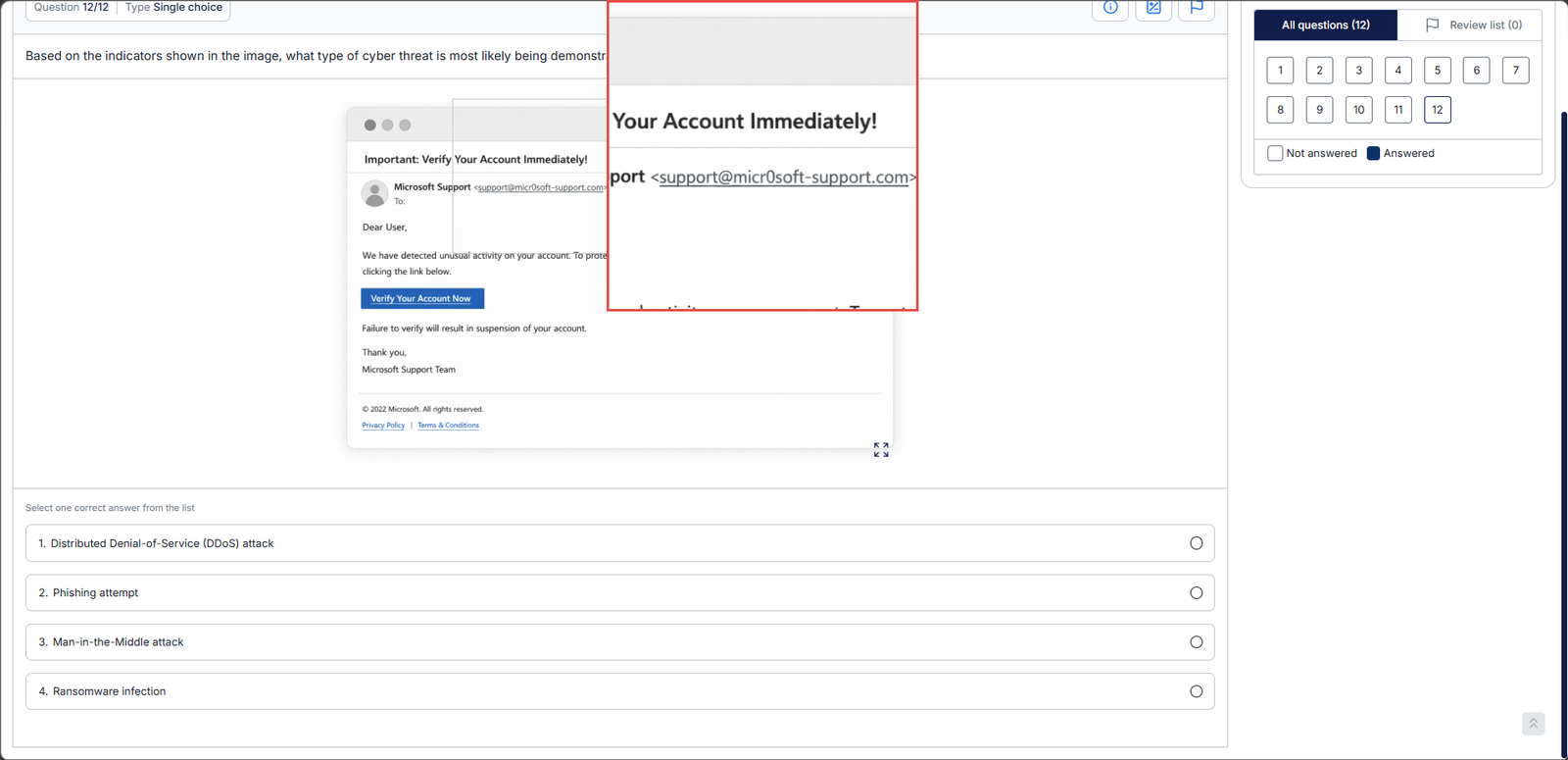
Task: Select question 12 in the question grid
Action: (x=1437, y=110)
